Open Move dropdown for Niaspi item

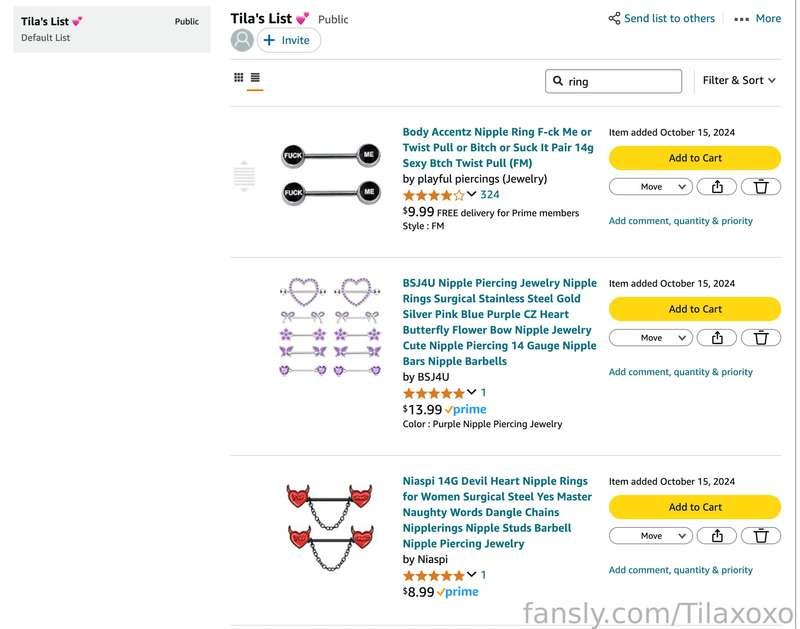click(x=651, y=536)
